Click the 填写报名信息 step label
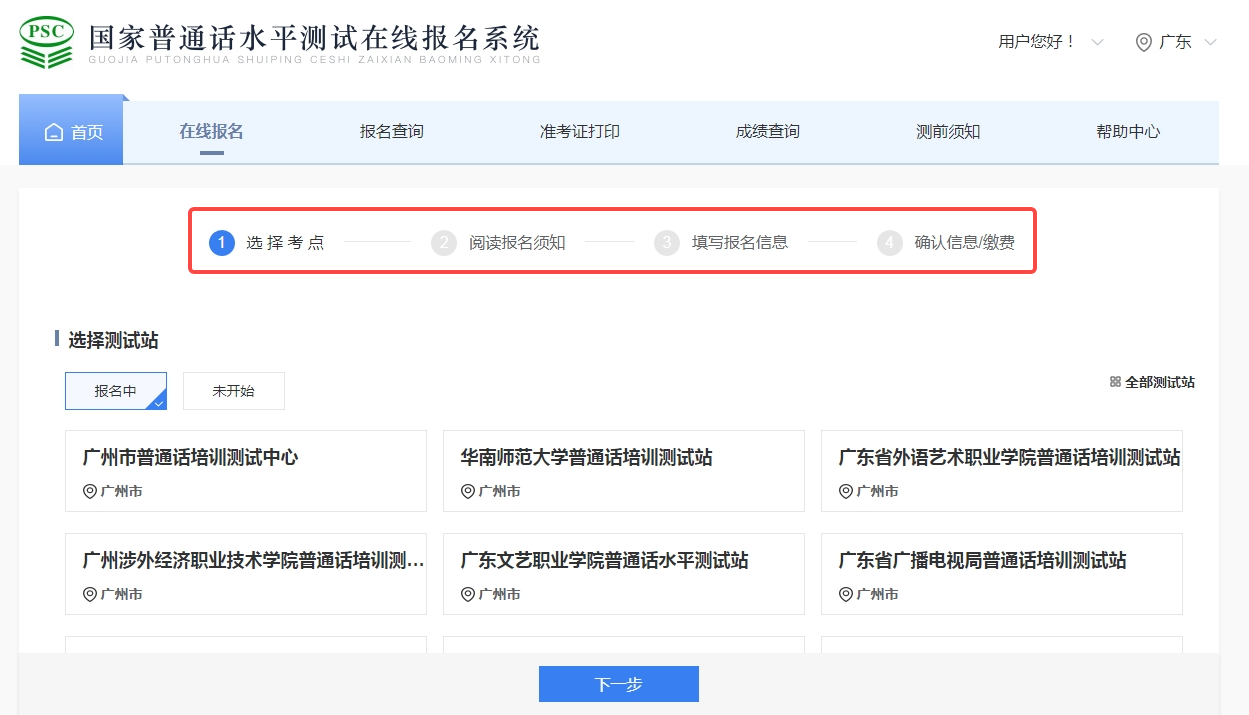Screen dimensions: 1249x715 [x=740, y=242]
